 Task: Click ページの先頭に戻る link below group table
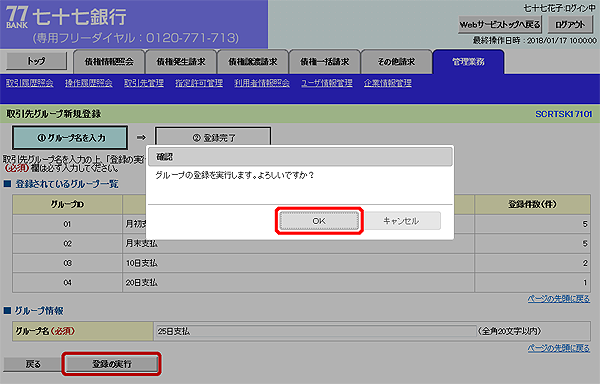pyautogui.click(x=559, y=299)
